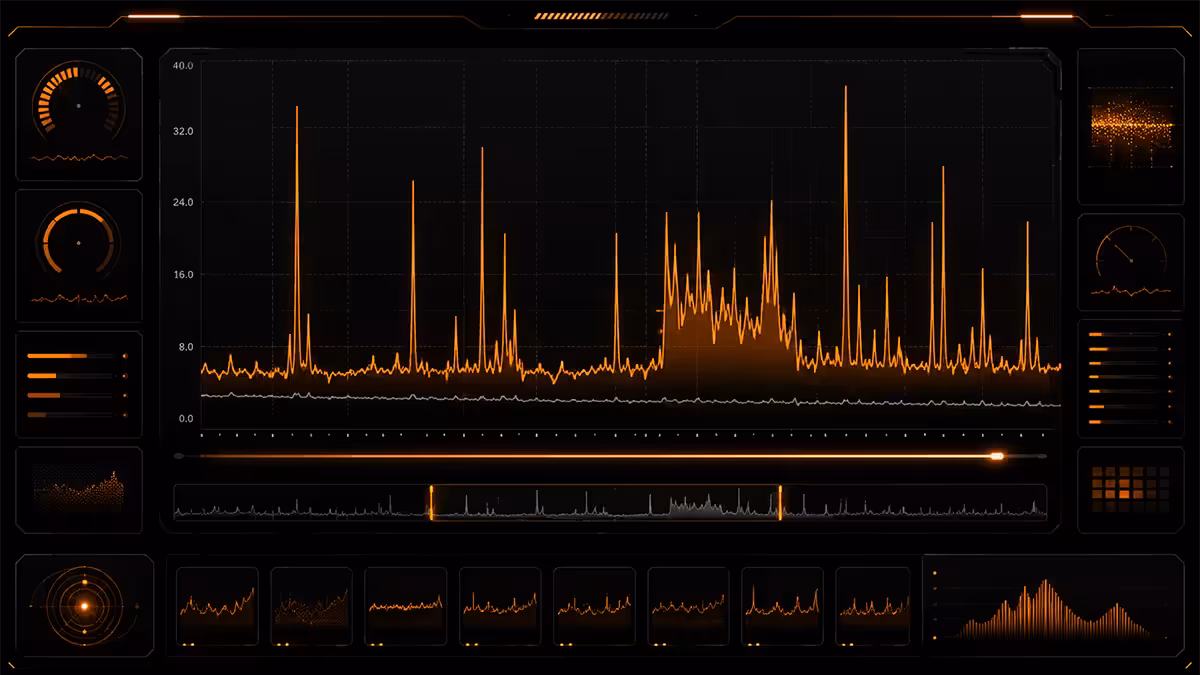This screenshot has height=675, width=1200.
Task: Click the left orange handle of the range selector
Action: tap(431, 503)
